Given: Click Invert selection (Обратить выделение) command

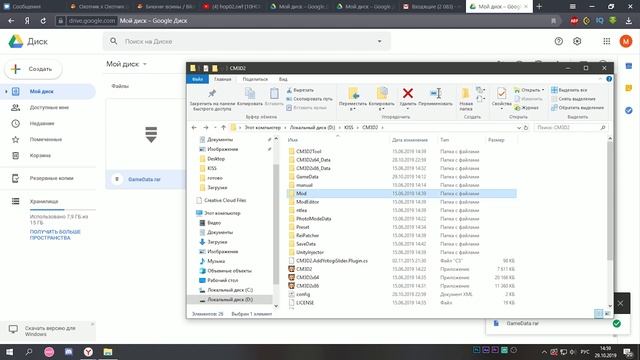Looking at the screenshot, I should (x=577, y=108).
